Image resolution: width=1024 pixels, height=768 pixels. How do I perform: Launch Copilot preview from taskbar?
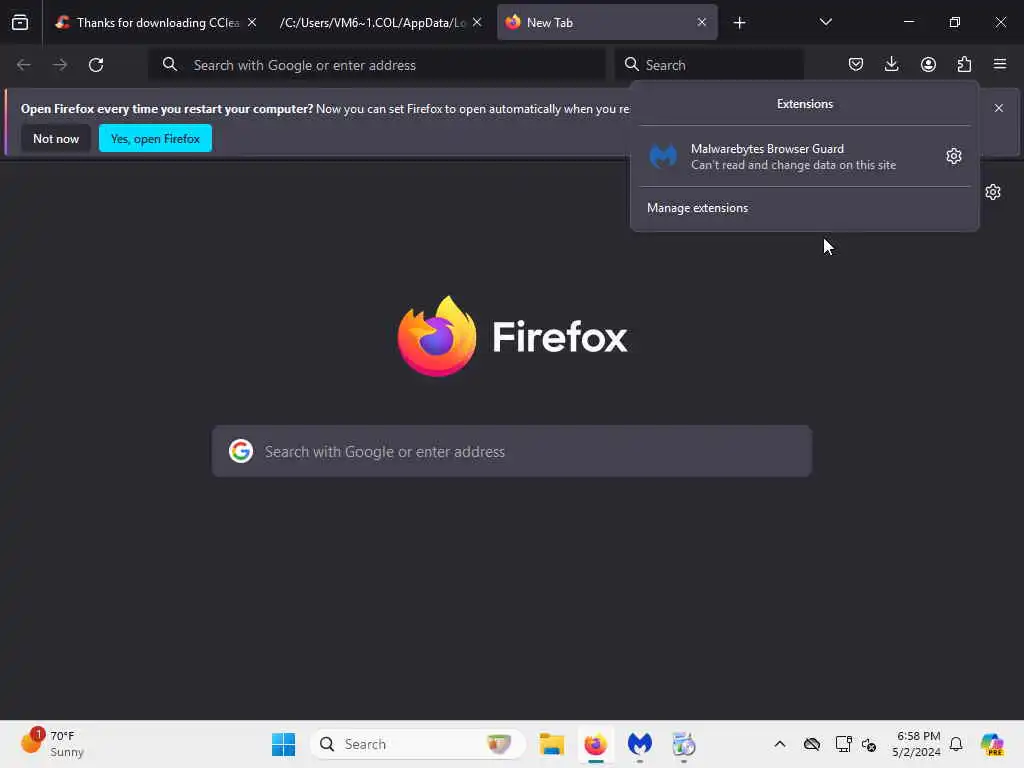click(x=993, y=744)
